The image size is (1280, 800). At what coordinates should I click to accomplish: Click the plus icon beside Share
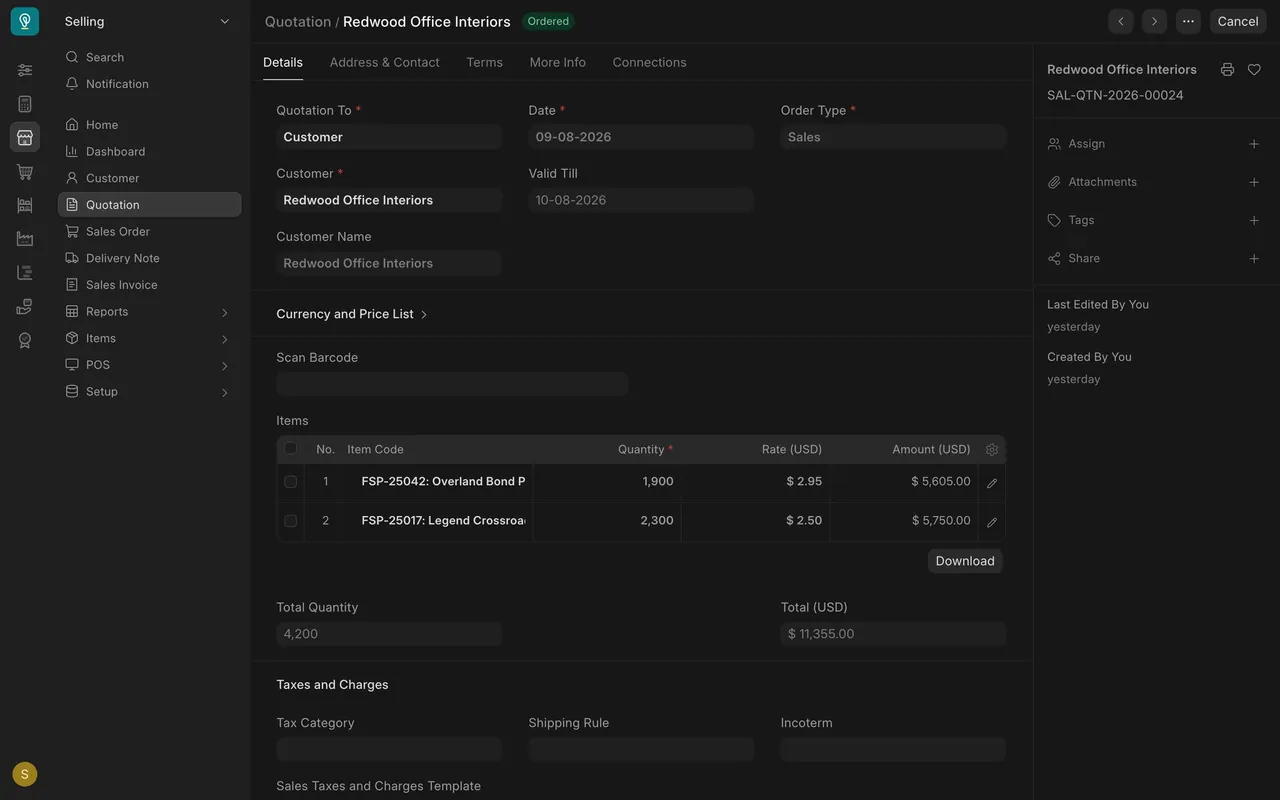[1254, 258]
